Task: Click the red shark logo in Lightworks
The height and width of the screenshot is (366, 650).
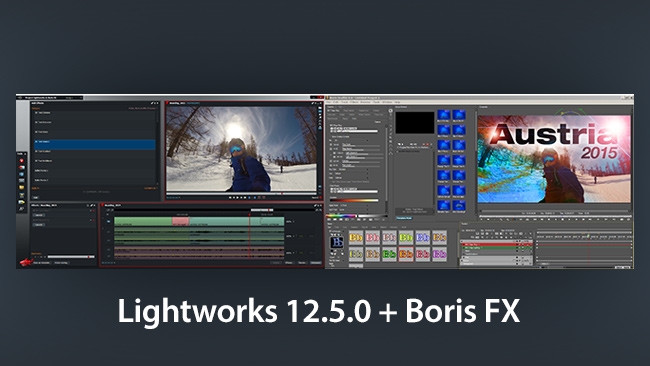Action: 26,262
